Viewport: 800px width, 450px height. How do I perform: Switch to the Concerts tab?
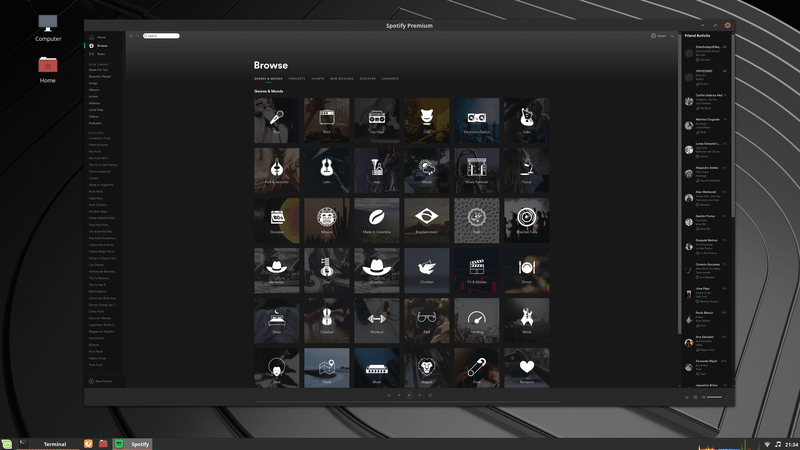[390, 79]
